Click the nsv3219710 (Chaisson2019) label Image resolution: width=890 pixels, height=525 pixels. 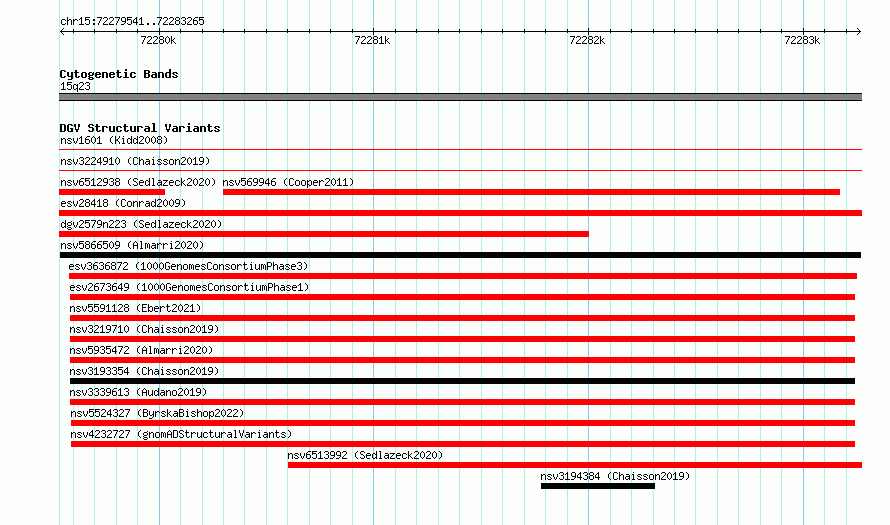[x=144, y=329]
